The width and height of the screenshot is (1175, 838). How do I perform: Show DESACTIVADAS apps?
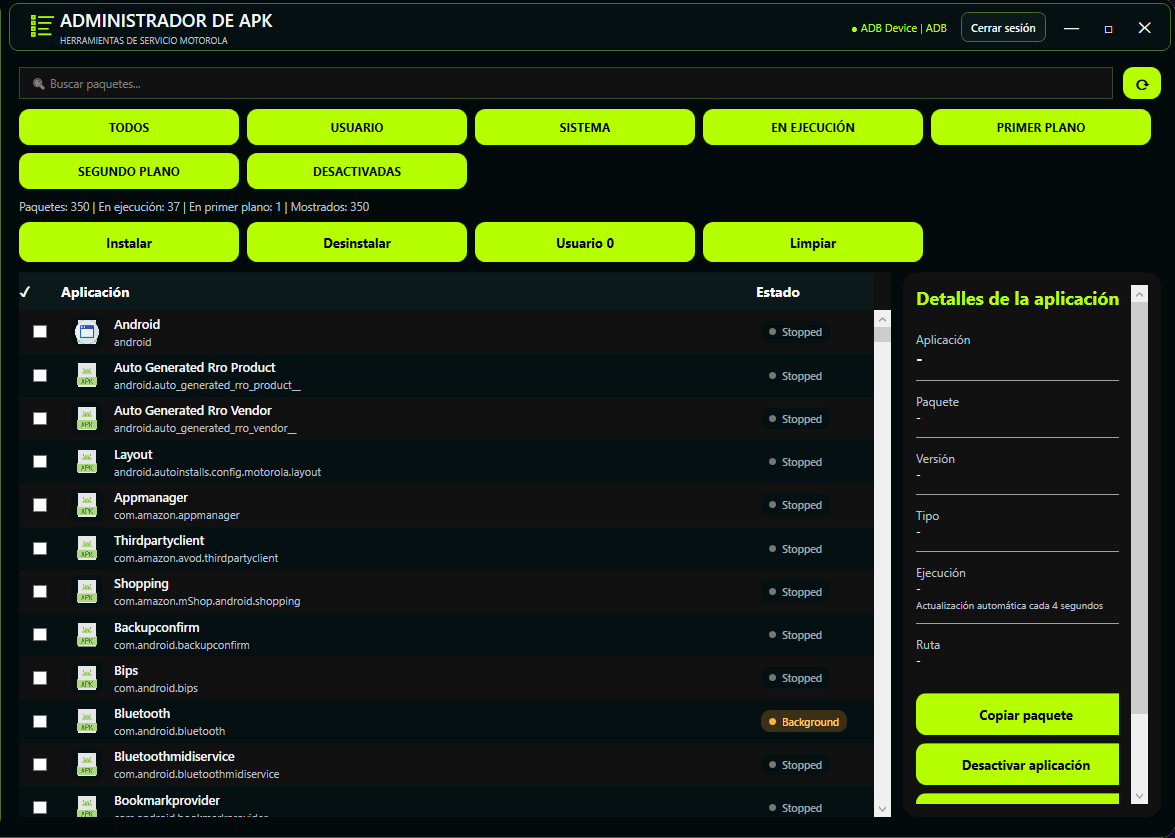point(357,172)
